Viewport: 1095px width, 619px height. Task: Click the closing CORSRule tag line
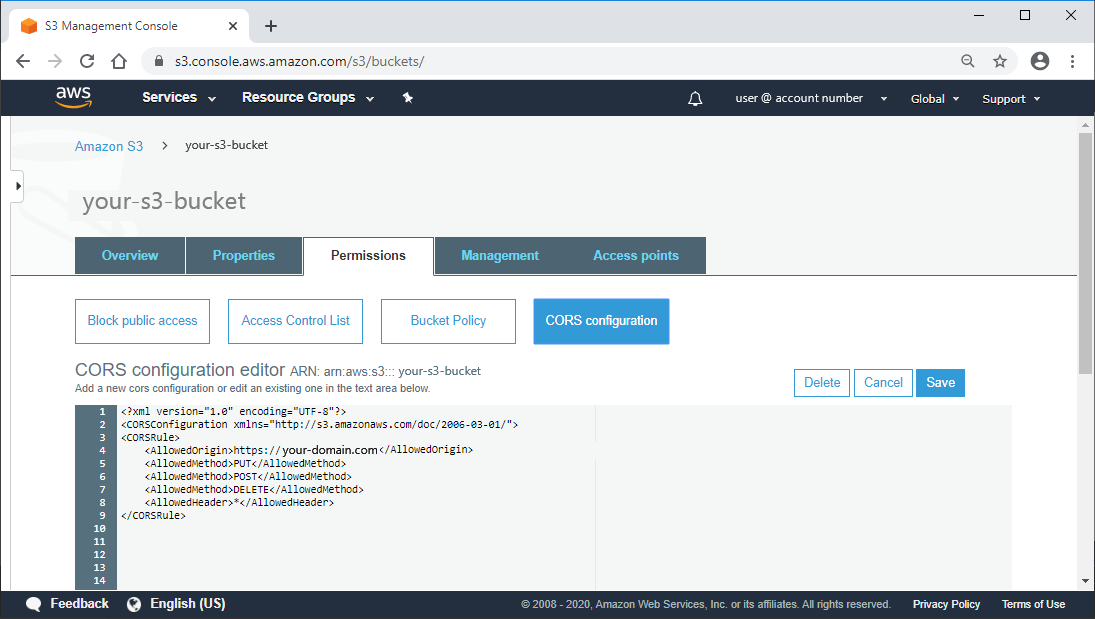[153, 516]
